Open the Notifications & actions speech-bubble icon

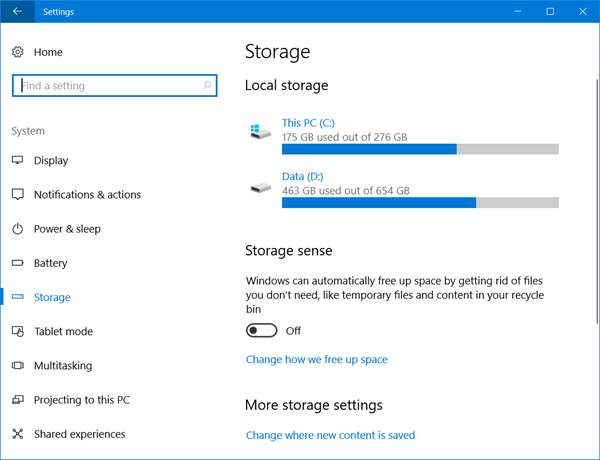[18, 194]
